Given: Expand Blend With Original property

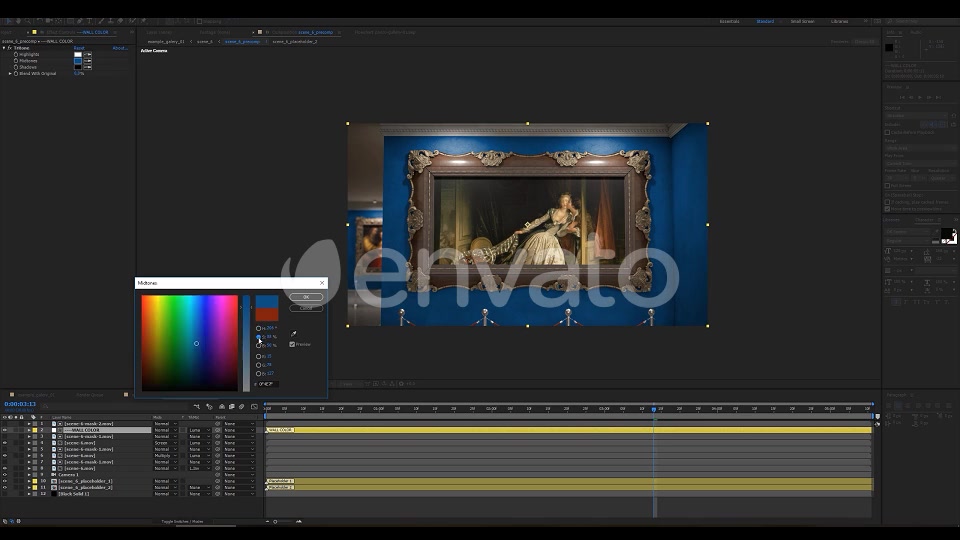Looking at the screenshot, I should pos(10,73).
